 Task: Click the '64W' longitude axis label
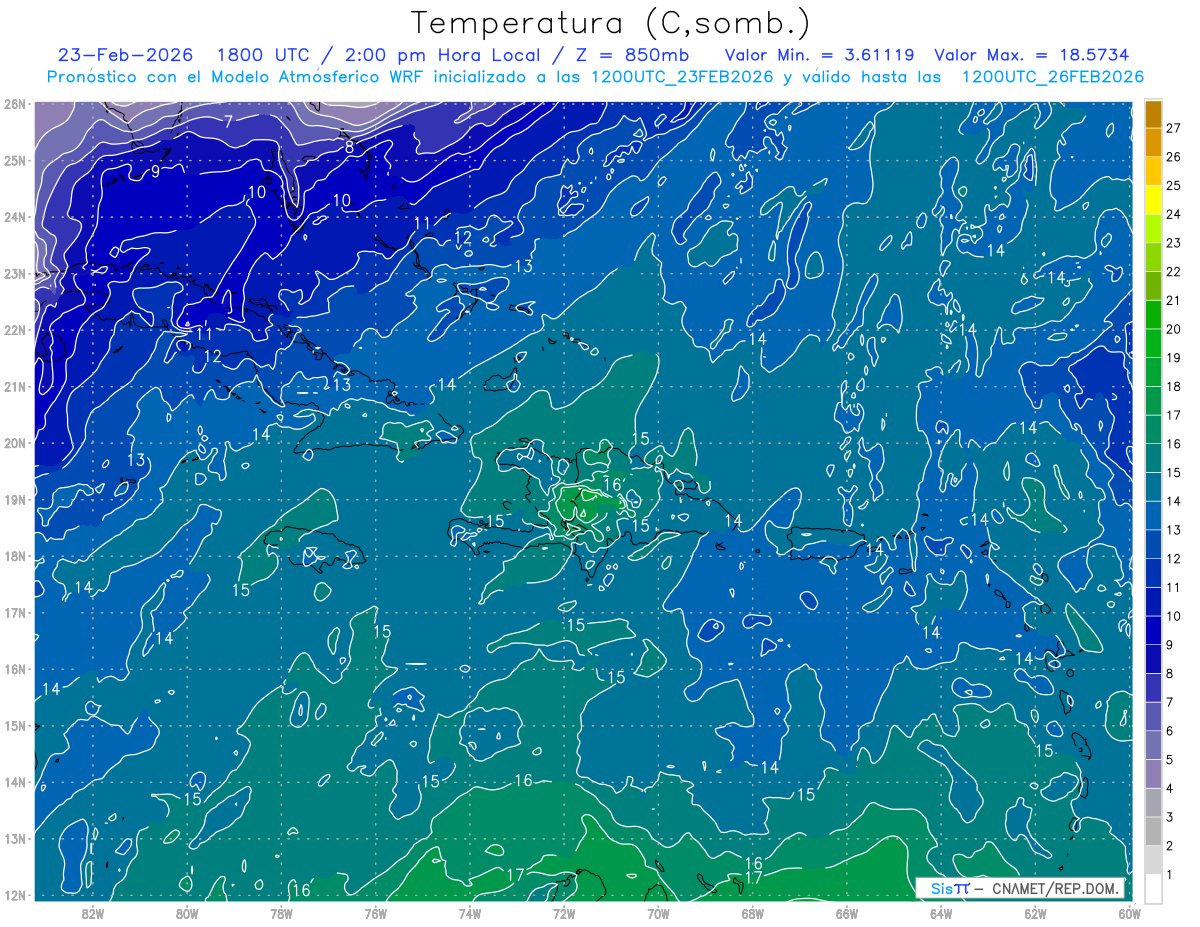pyautogui.click(x=941, y=912)
